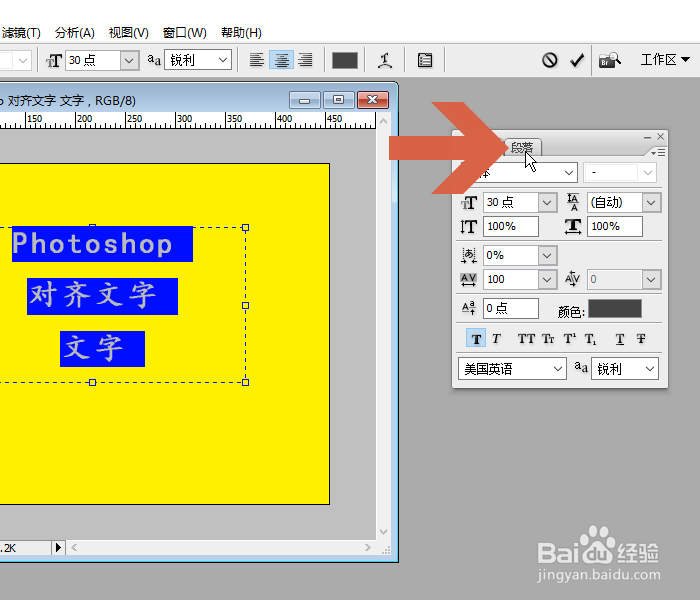Commit current text edits with the checkmark

577,60
